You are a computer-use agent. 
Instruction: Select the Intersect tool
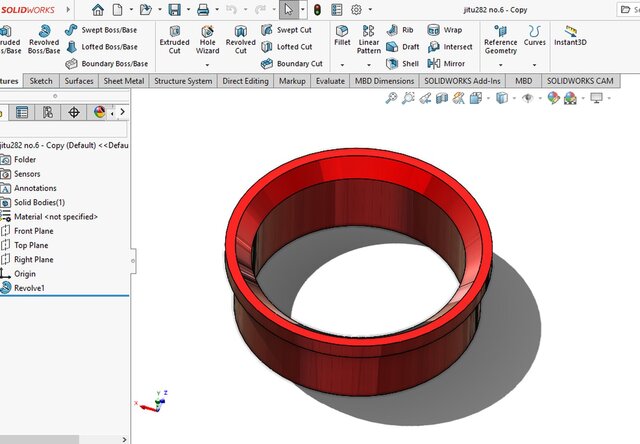(x=450, y=47)
